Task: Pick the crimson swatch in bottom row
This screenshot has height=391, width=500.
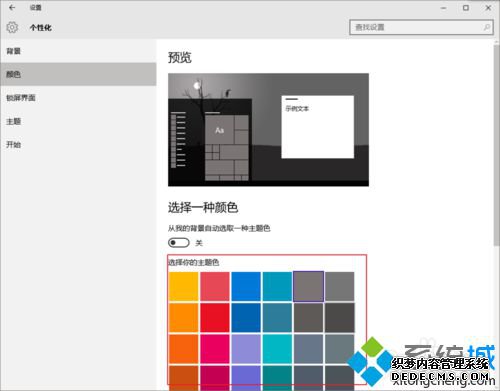Action: (x=215, y=378)
